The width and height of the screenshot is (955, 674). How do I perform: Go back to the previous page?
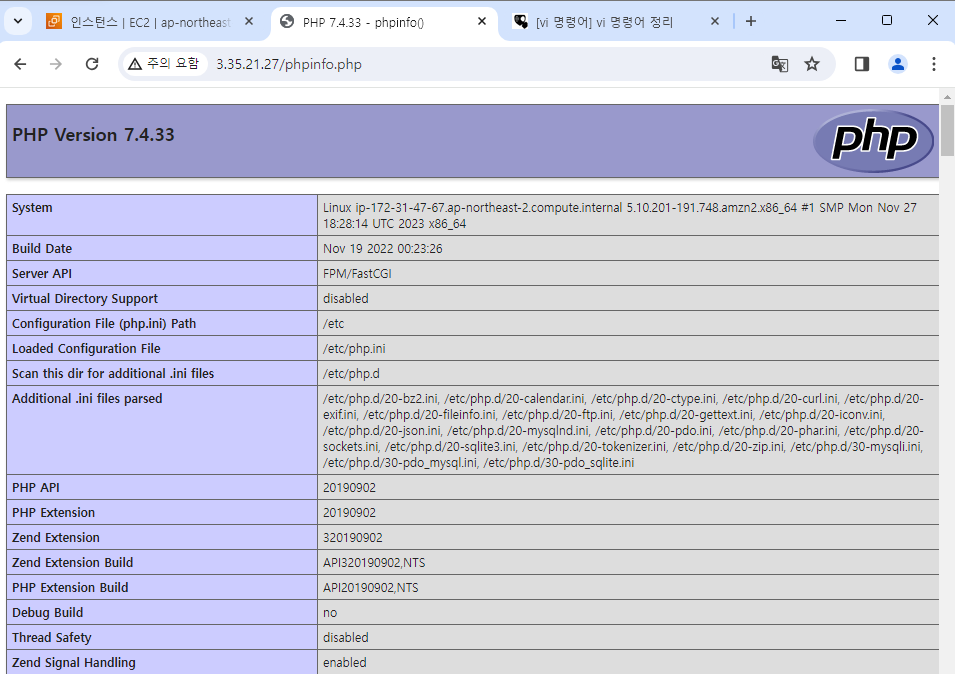[x=20, y=64]
